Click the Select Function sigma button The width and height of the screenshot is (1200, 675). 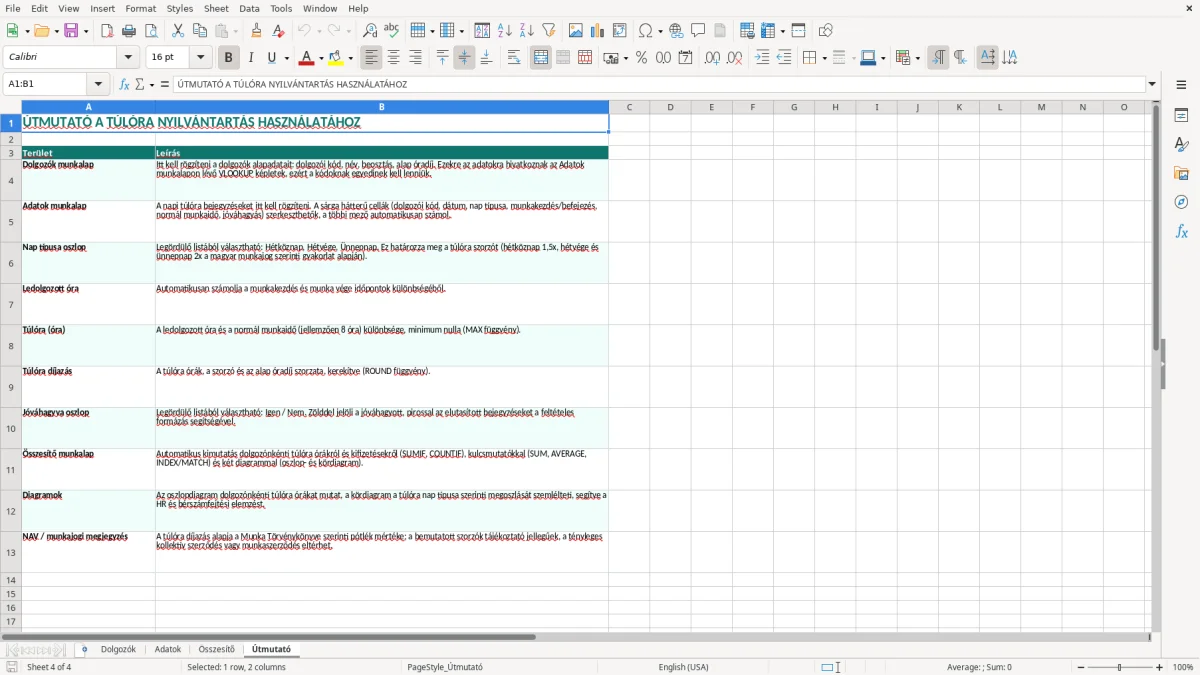click(139, 84)
